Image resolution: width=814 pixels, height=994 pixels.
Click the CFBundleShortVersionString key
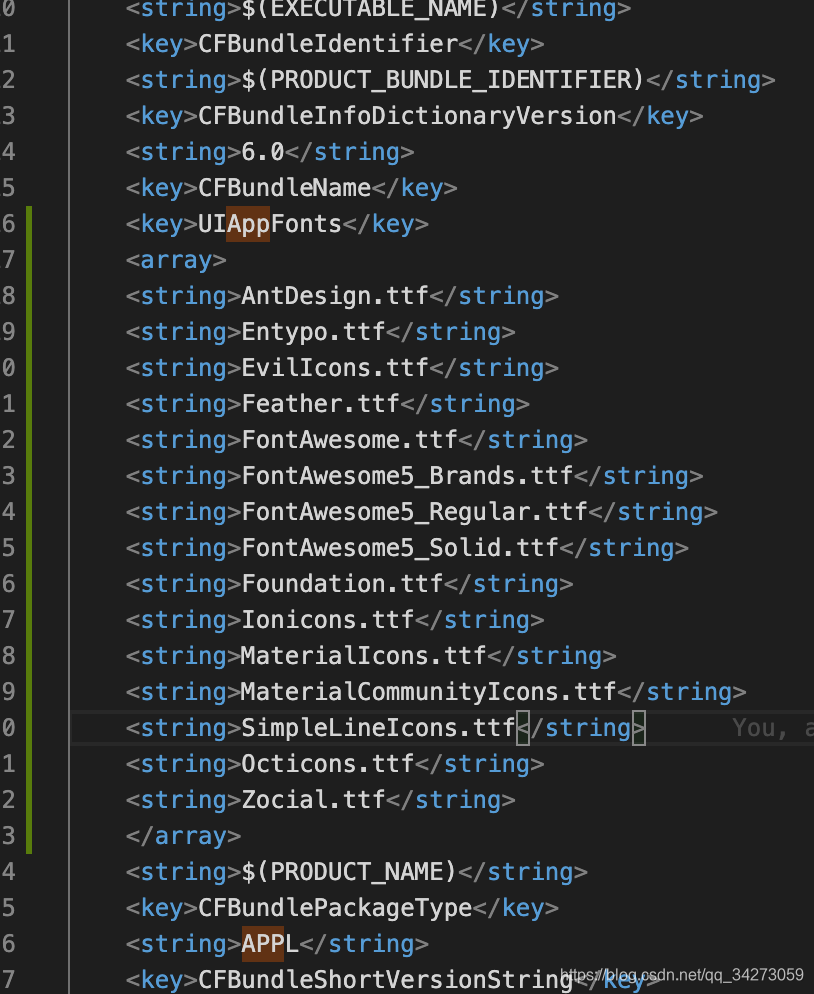click(385, 980)
